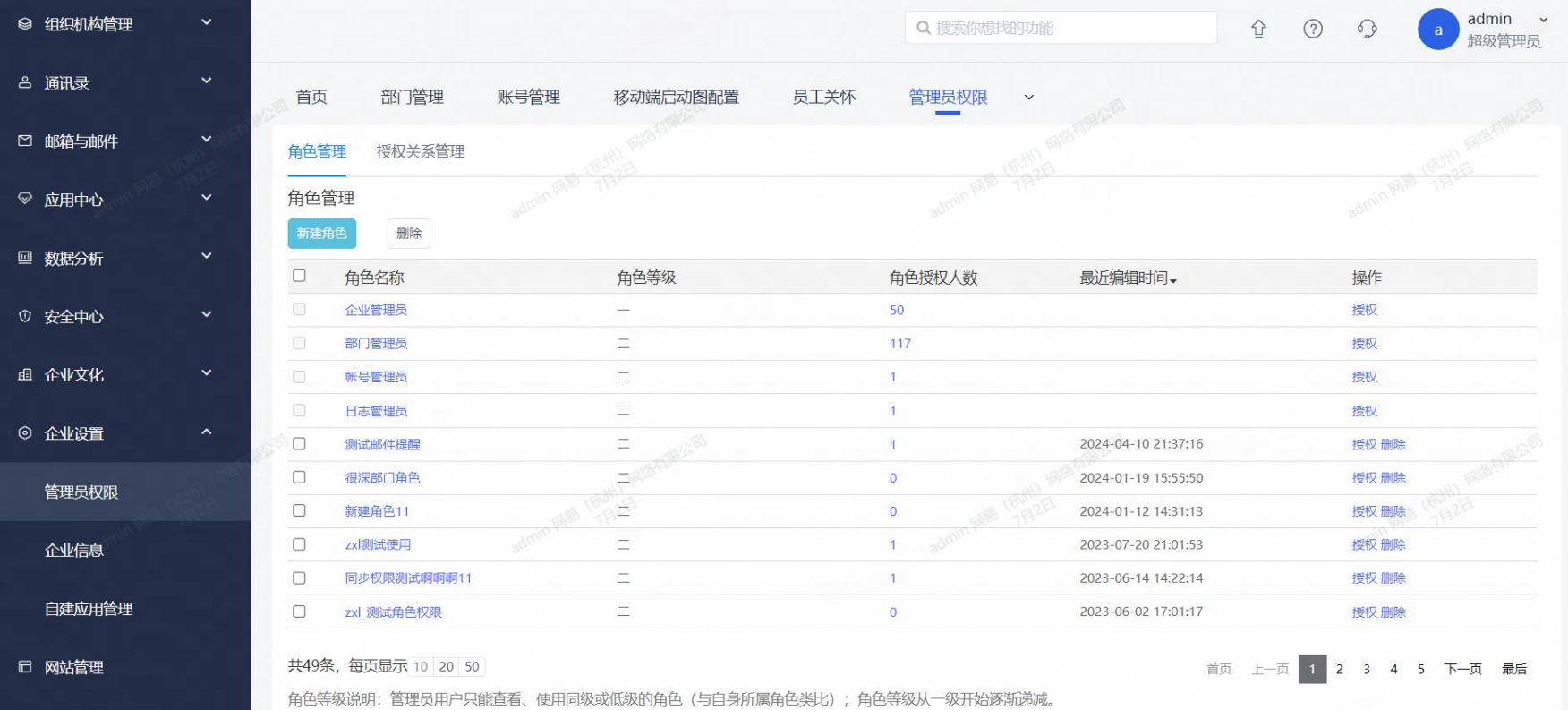Viewport: 1568px width, 710px height.
Task: Show 50 rows per page
Action: coord(473,666)
